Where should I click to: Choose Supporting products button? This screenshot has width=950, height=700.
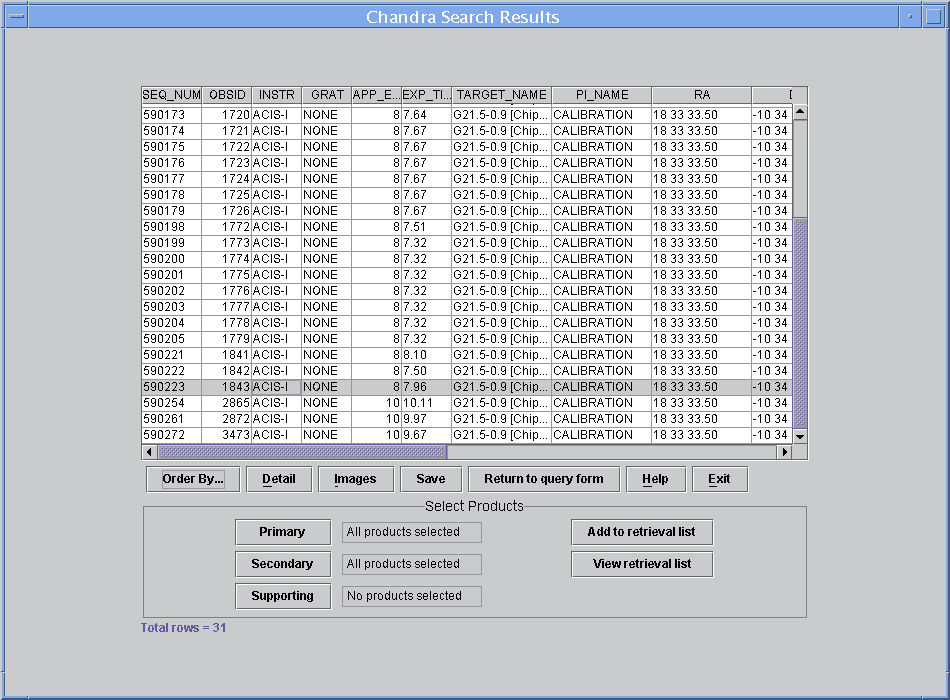(283, 596)
